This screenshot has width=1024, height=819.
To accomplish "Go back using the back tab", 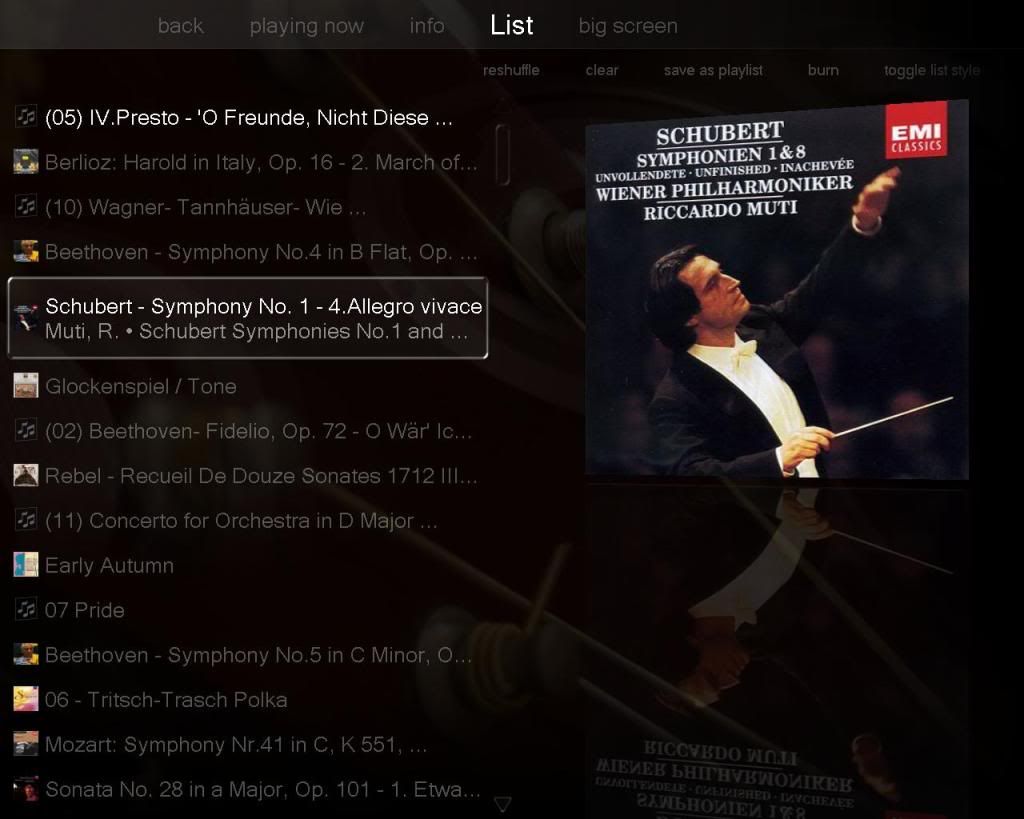I will (180, 25).
